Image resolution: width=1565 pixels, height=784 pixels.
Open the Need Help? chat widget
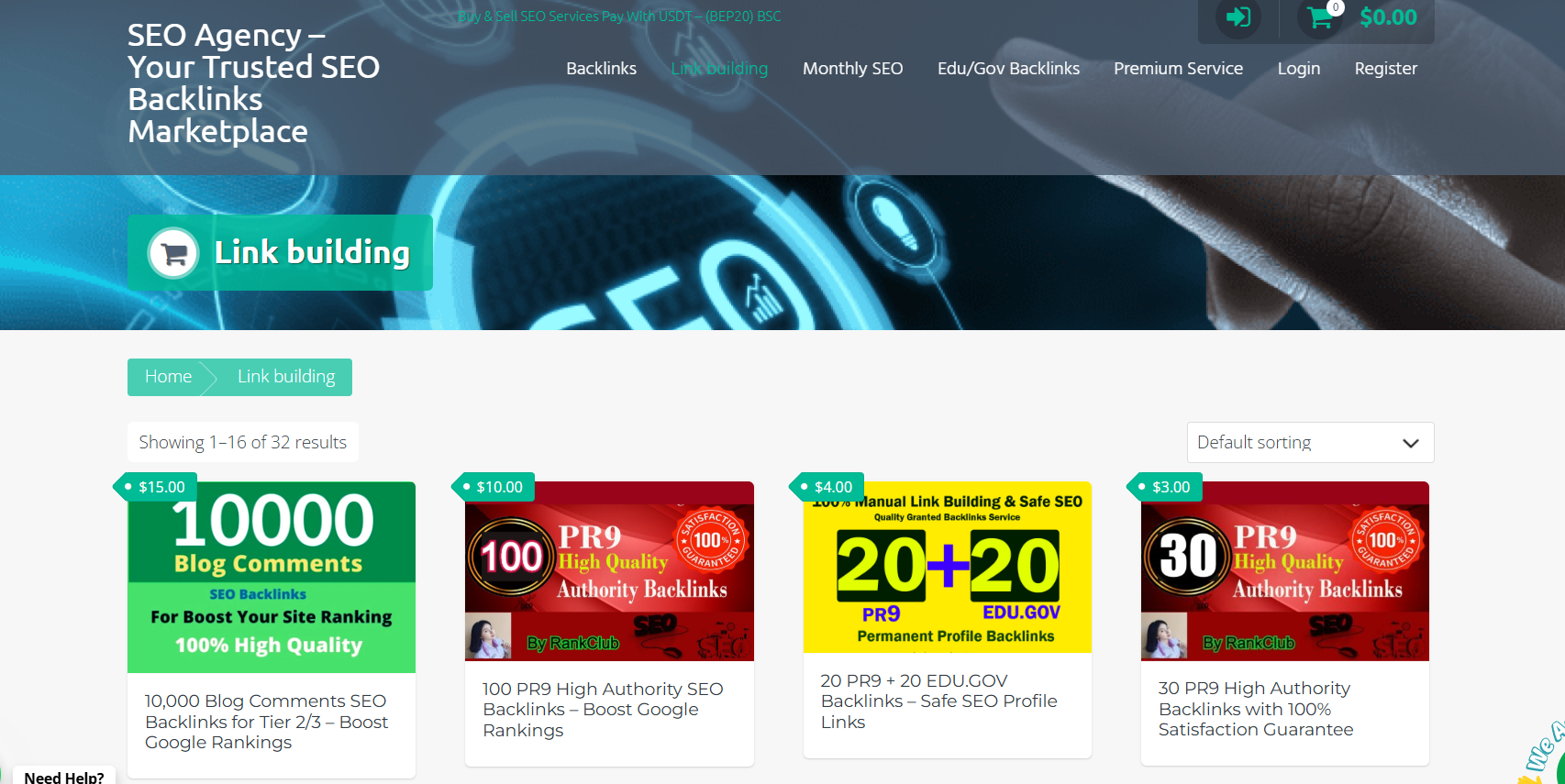tap(64, 776)
